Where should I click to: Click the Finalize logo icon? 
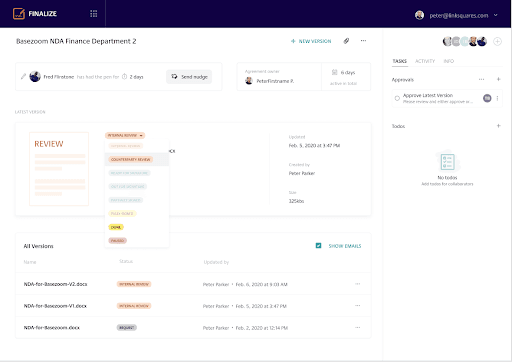[19, 14]
